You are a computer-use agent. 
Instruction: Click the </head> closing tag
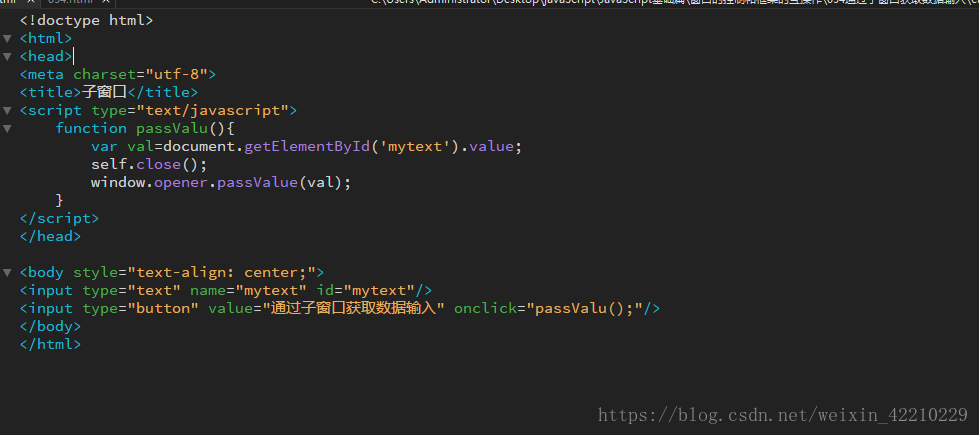click(x=50, y=237)
